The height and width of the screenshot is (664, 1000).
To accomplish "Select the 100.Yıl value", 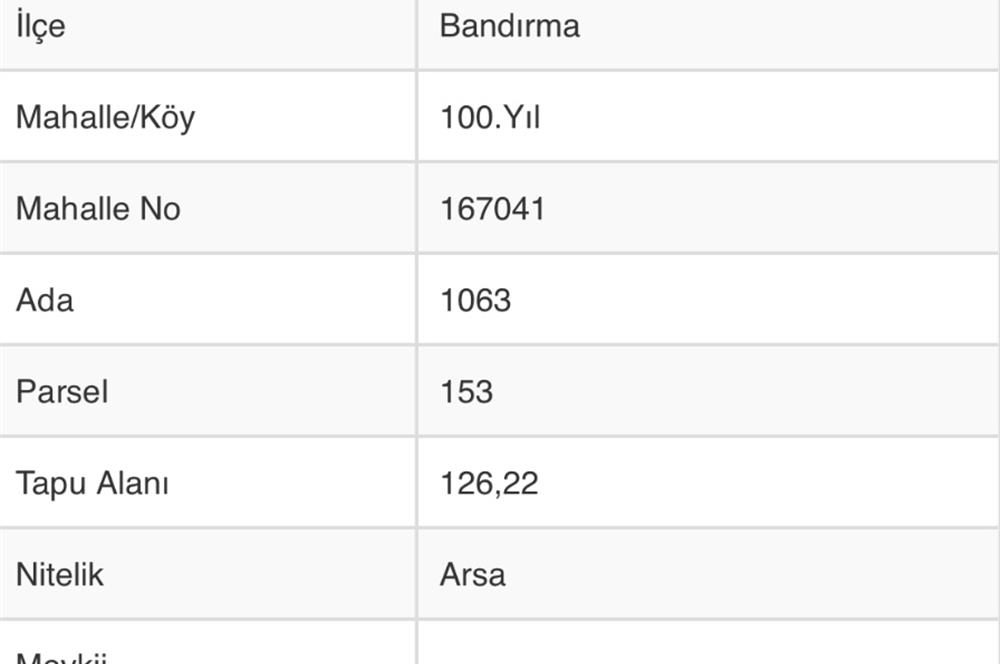I will point(490,117).
